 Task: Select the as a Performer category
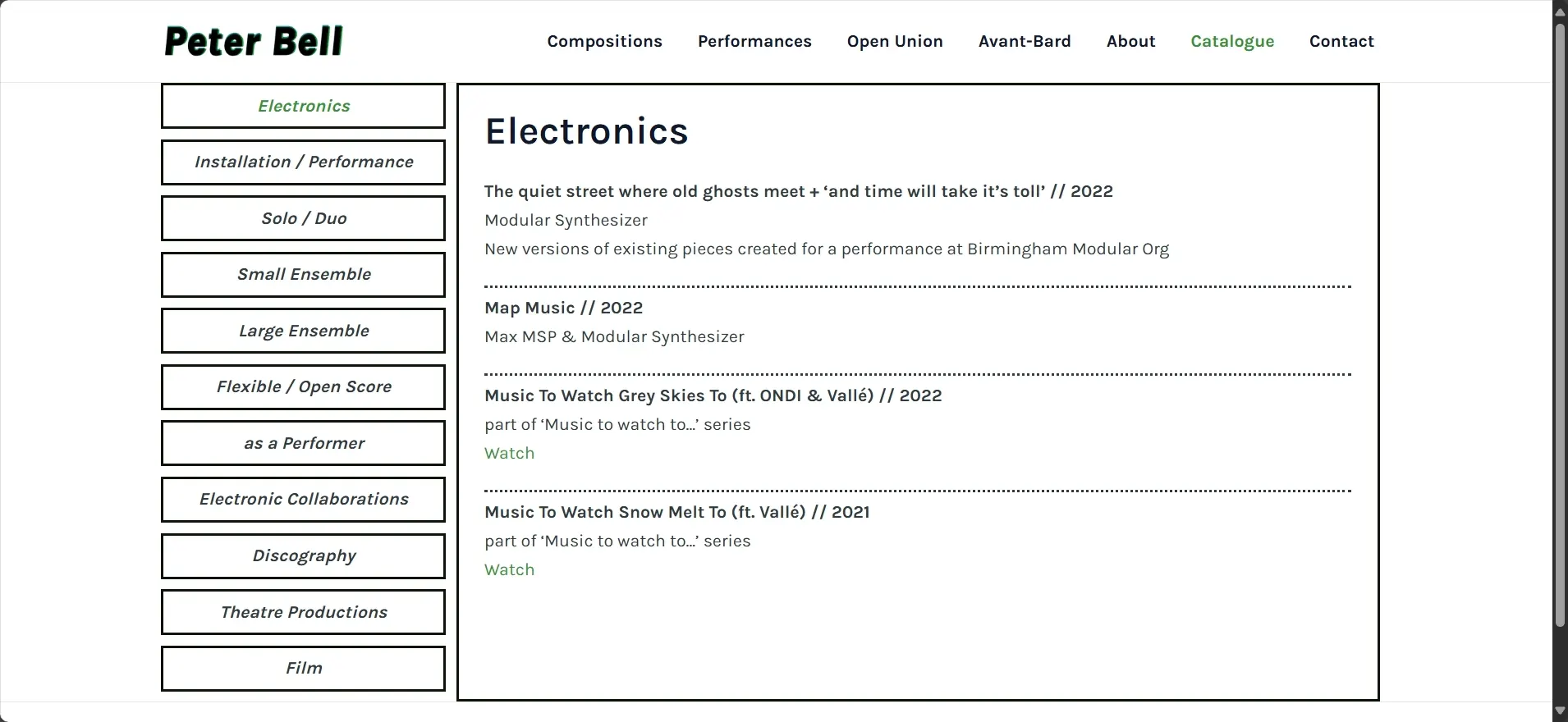click(x=303, y=442)
